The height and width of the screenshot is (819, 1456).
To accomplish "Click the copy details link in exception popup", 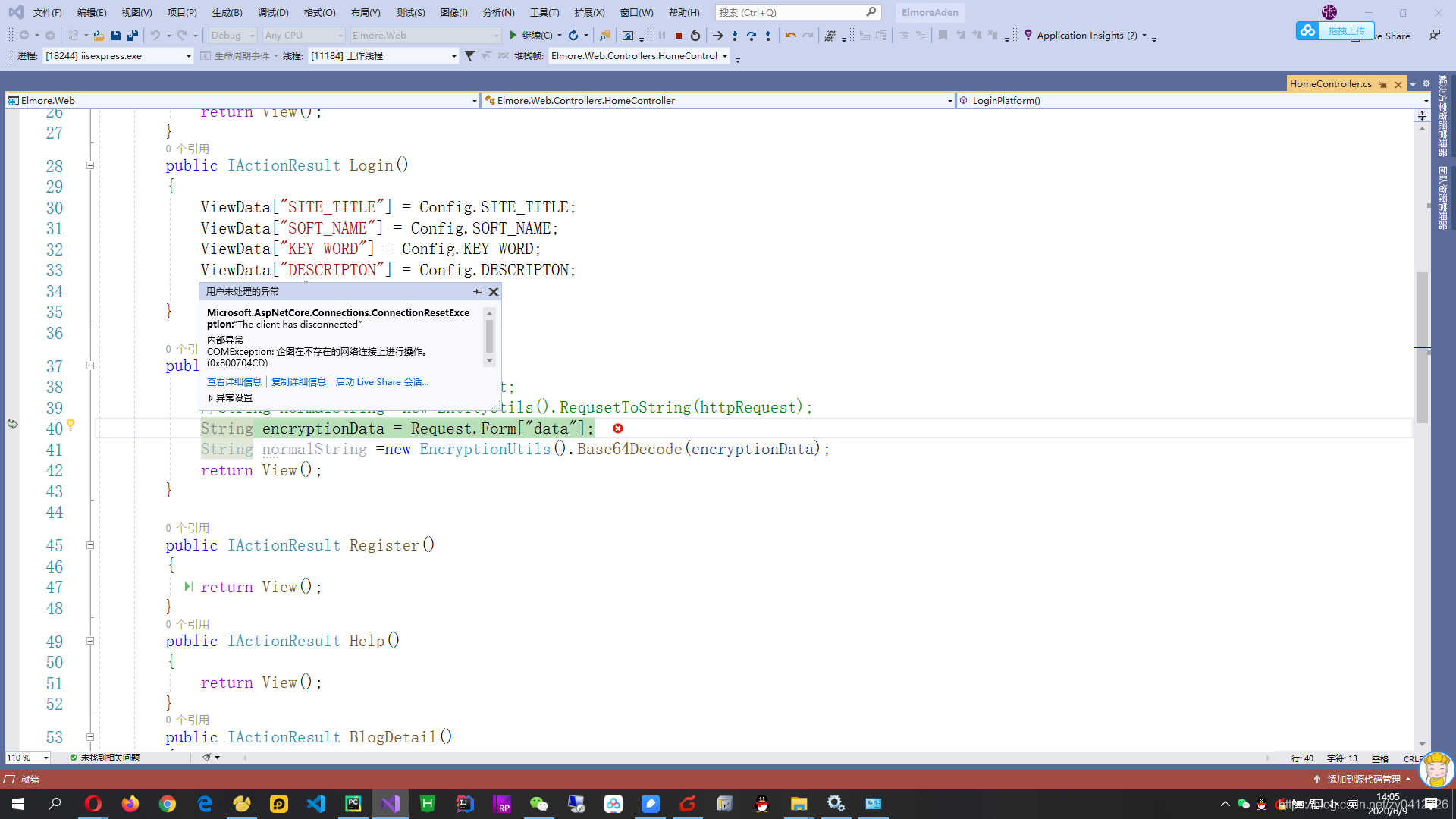I will pos(298,382).
